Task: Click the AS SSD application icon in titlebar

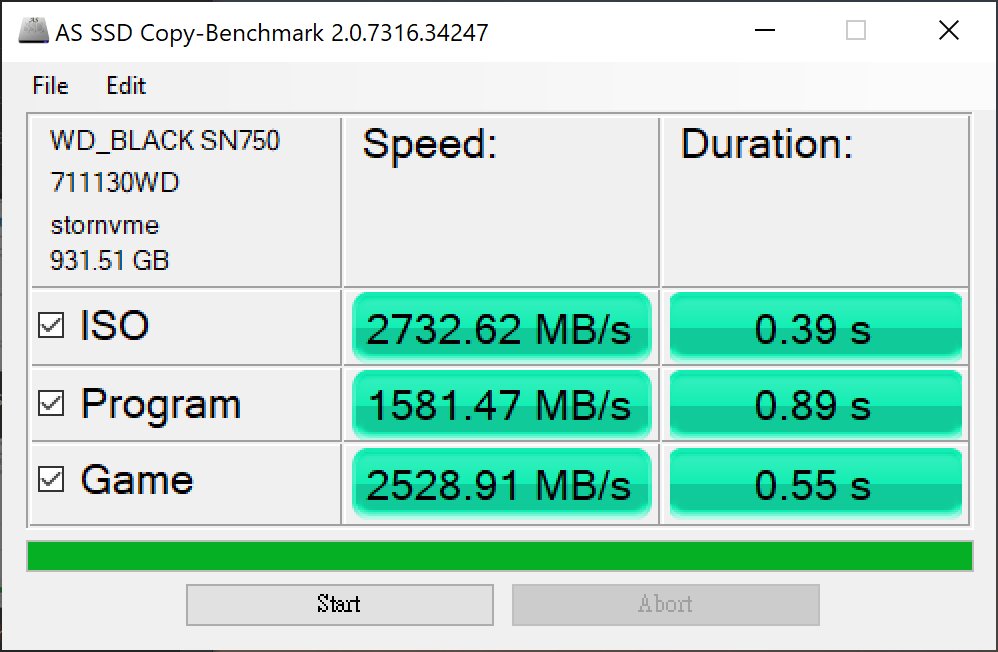Action: point(31,29)
